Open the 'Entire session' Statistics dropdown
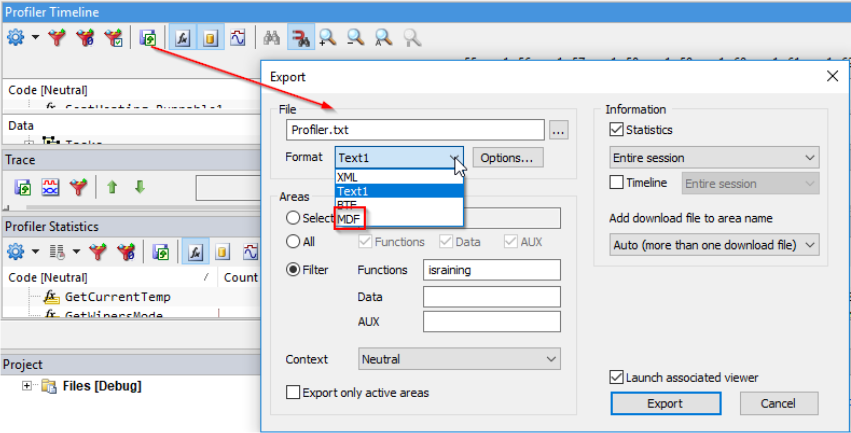 [714, 158]
